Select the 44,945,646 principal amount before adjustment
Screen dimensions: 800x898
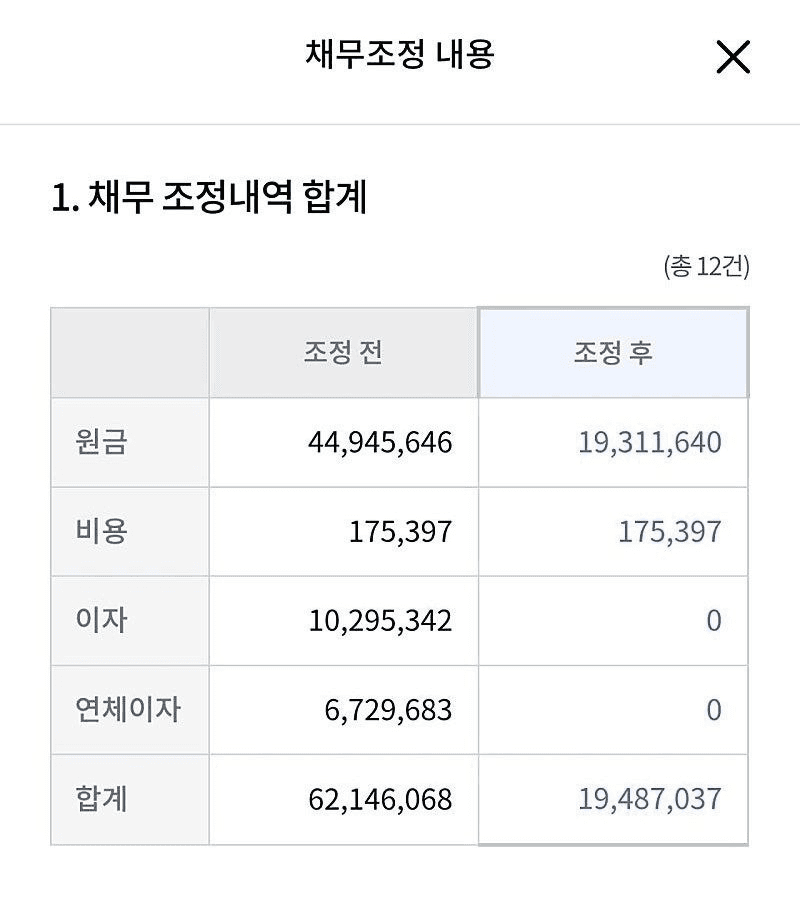tap(380, 442)
